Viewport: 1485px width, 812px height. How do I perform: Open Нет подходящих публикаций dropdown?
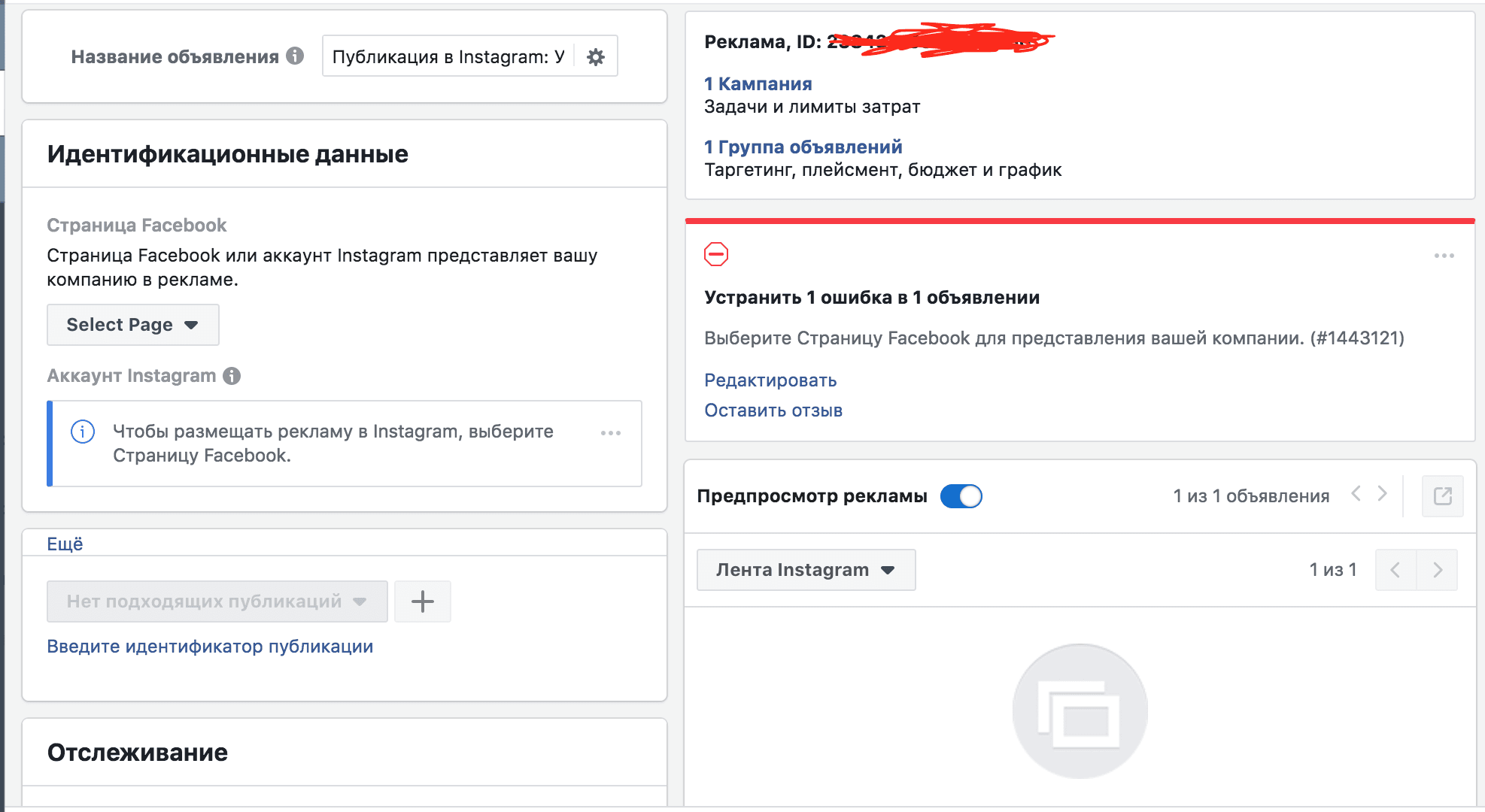(x=217, y=601)
